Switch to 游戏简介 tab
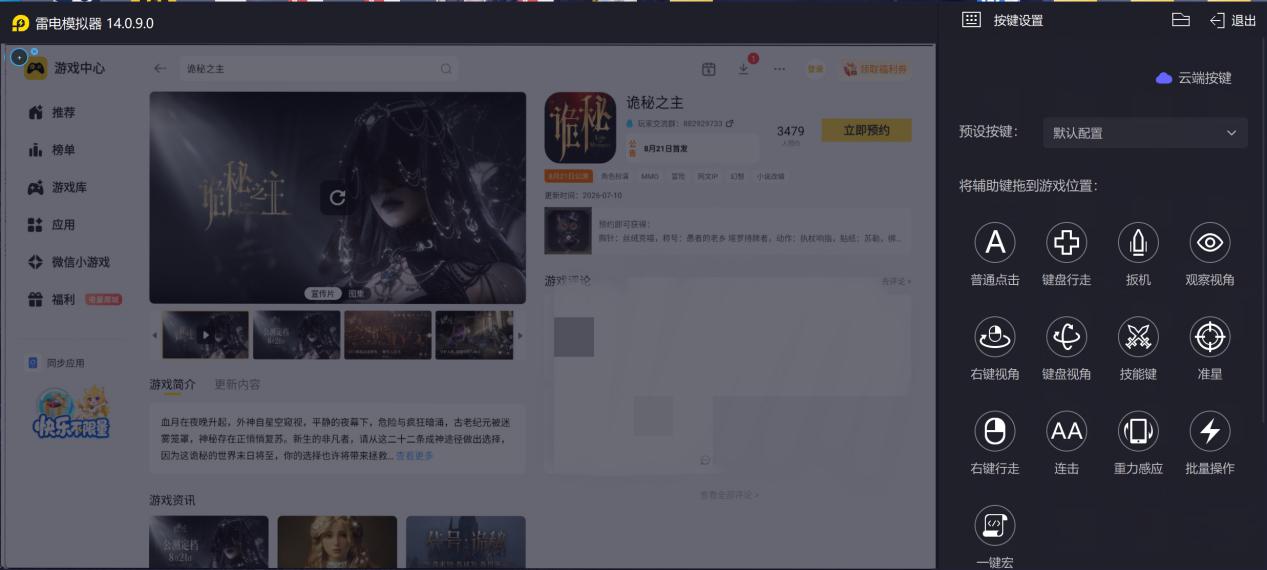This screenshot has height=570, width=1267. click(173, 384)
